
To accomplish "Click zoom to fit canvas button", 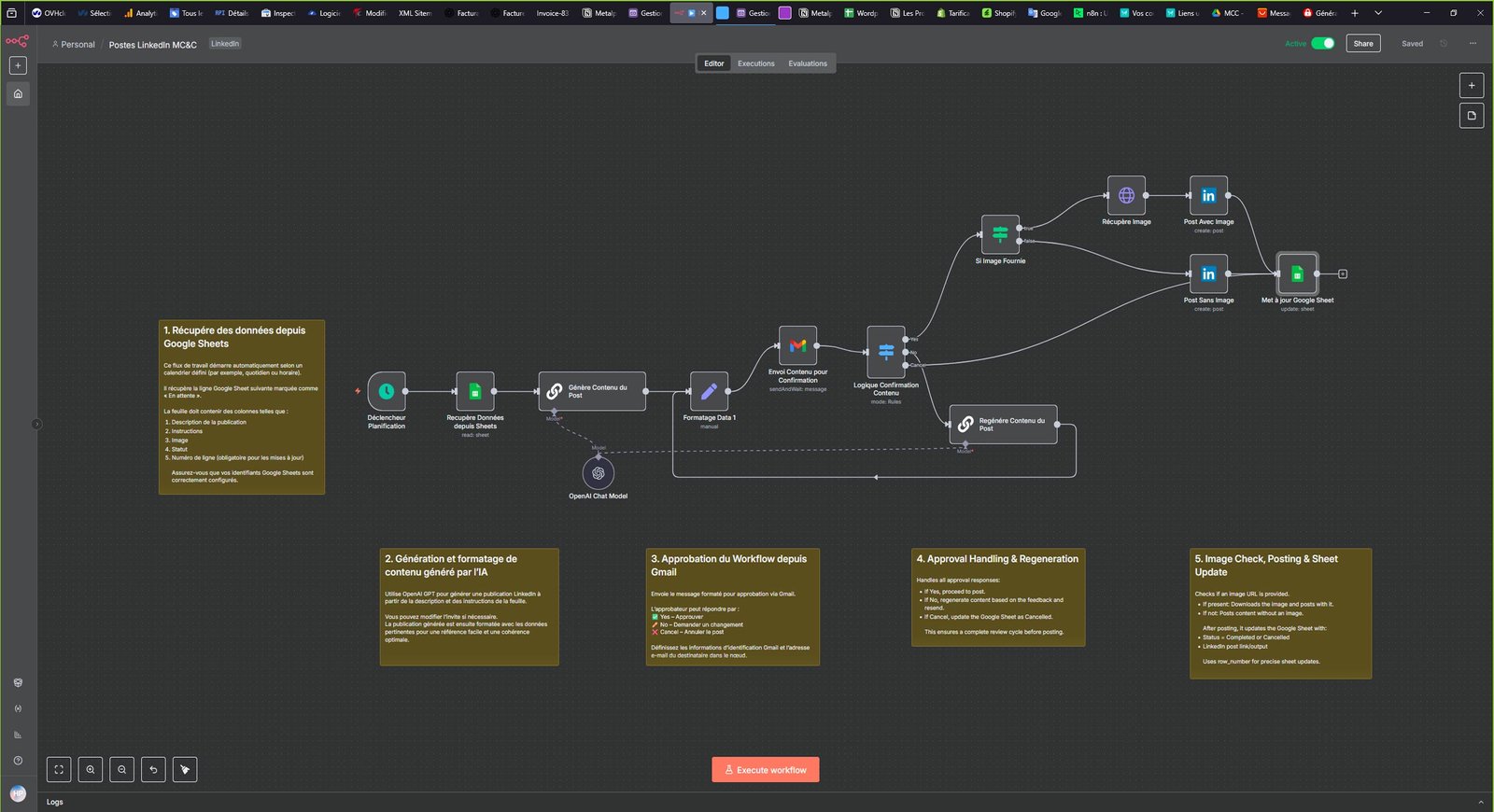I will pos(59,770).
